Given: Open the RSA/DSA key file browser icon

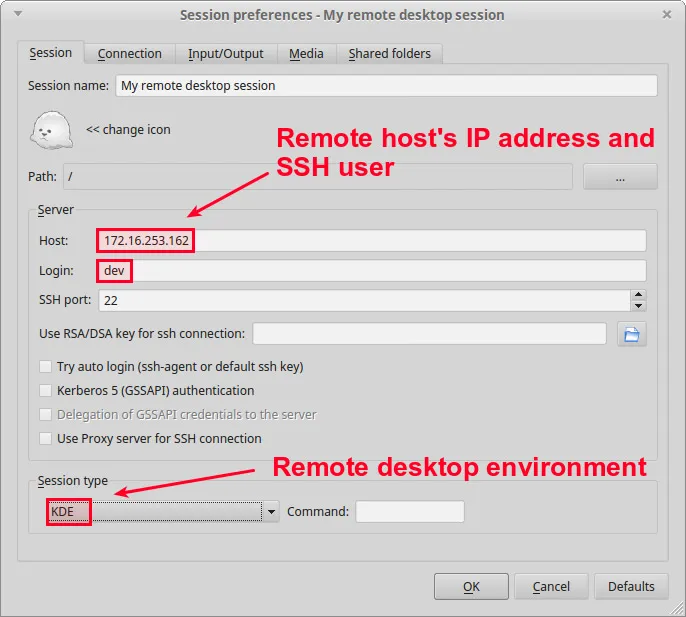Looking at the screenshot, I should click(x=631, y=334).
